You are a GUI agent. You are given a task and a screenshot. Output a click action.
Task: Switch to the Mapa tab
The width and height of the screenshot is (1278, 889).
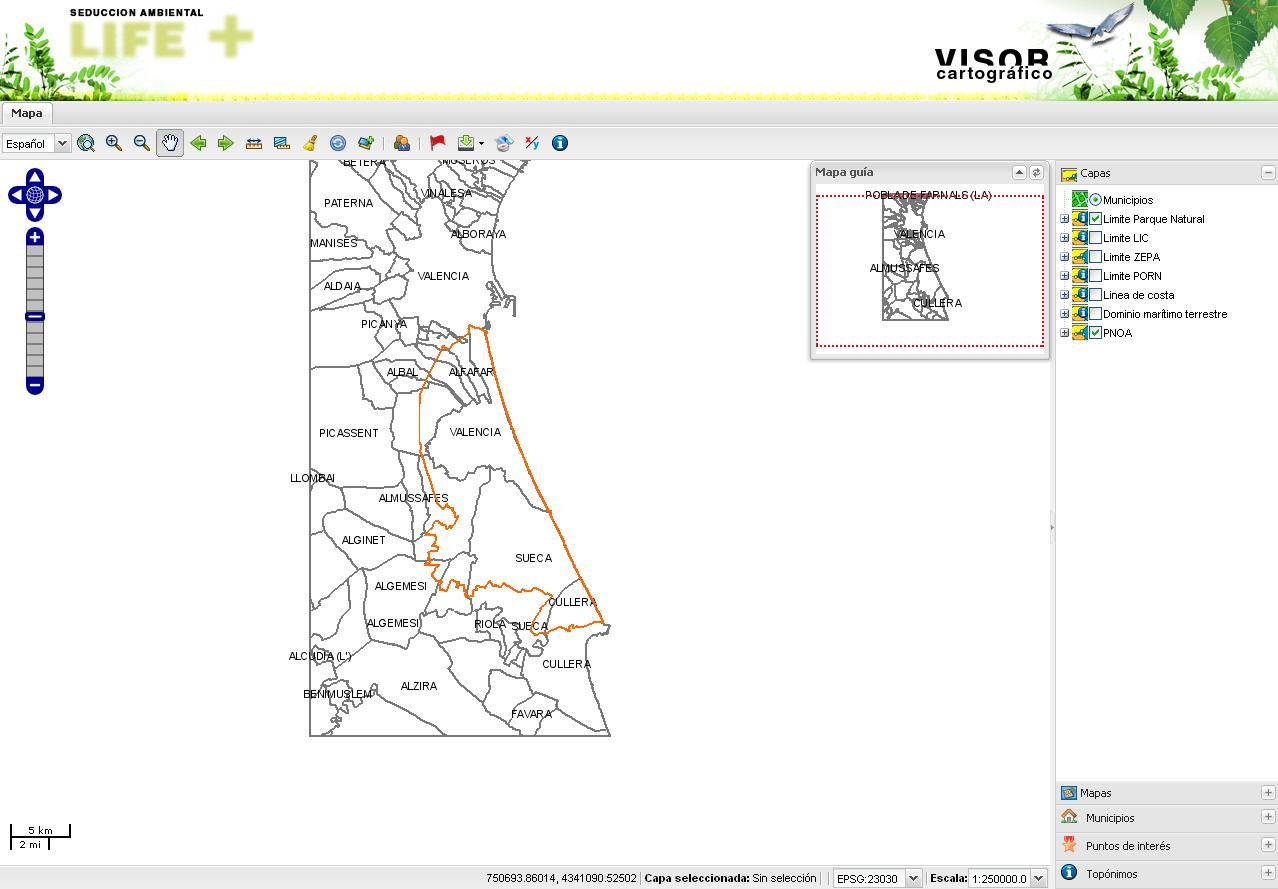[x=27, y=113]
